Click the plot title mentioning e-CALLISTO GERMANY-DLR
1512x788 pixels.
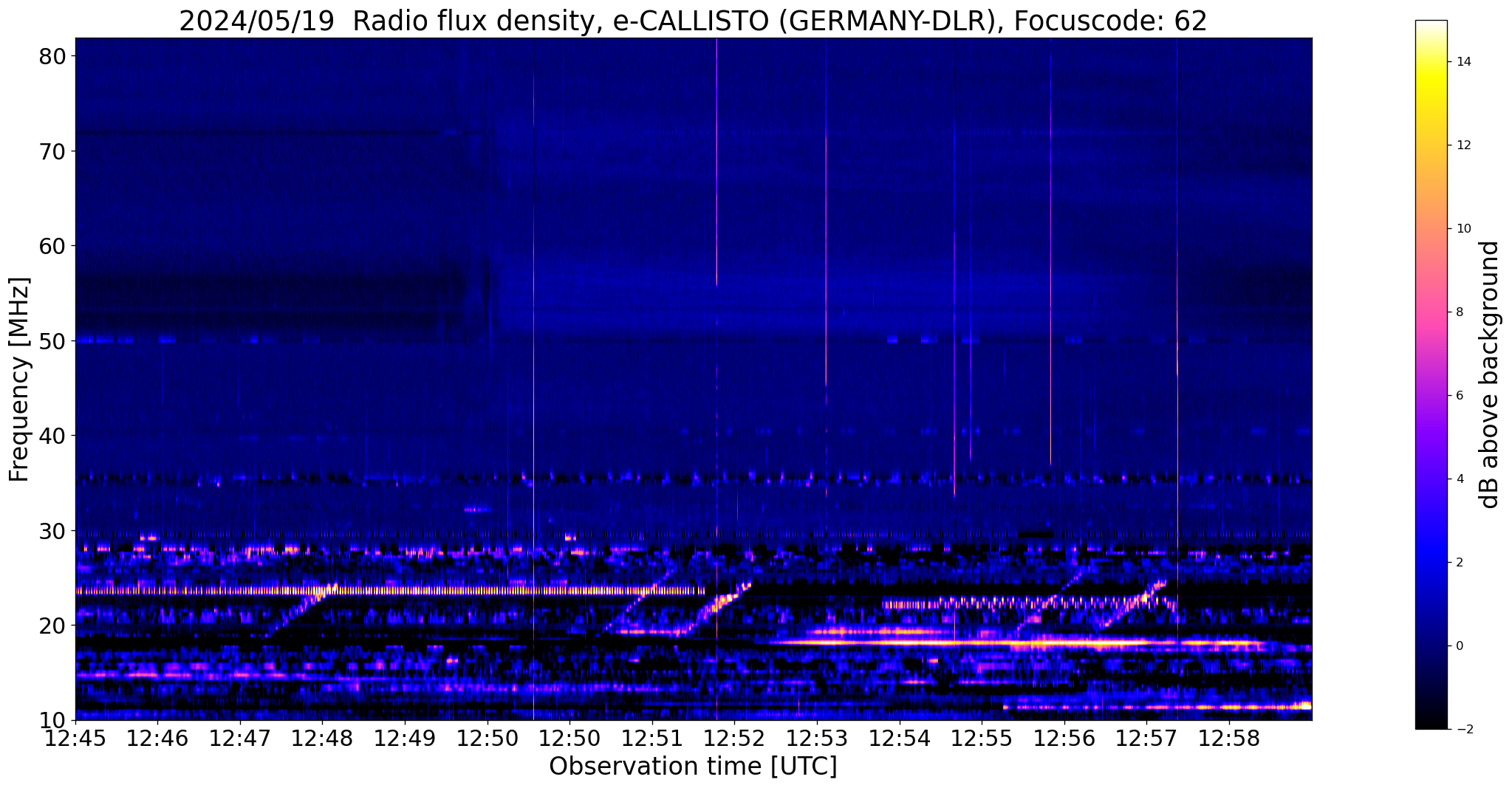pos(693,20)
